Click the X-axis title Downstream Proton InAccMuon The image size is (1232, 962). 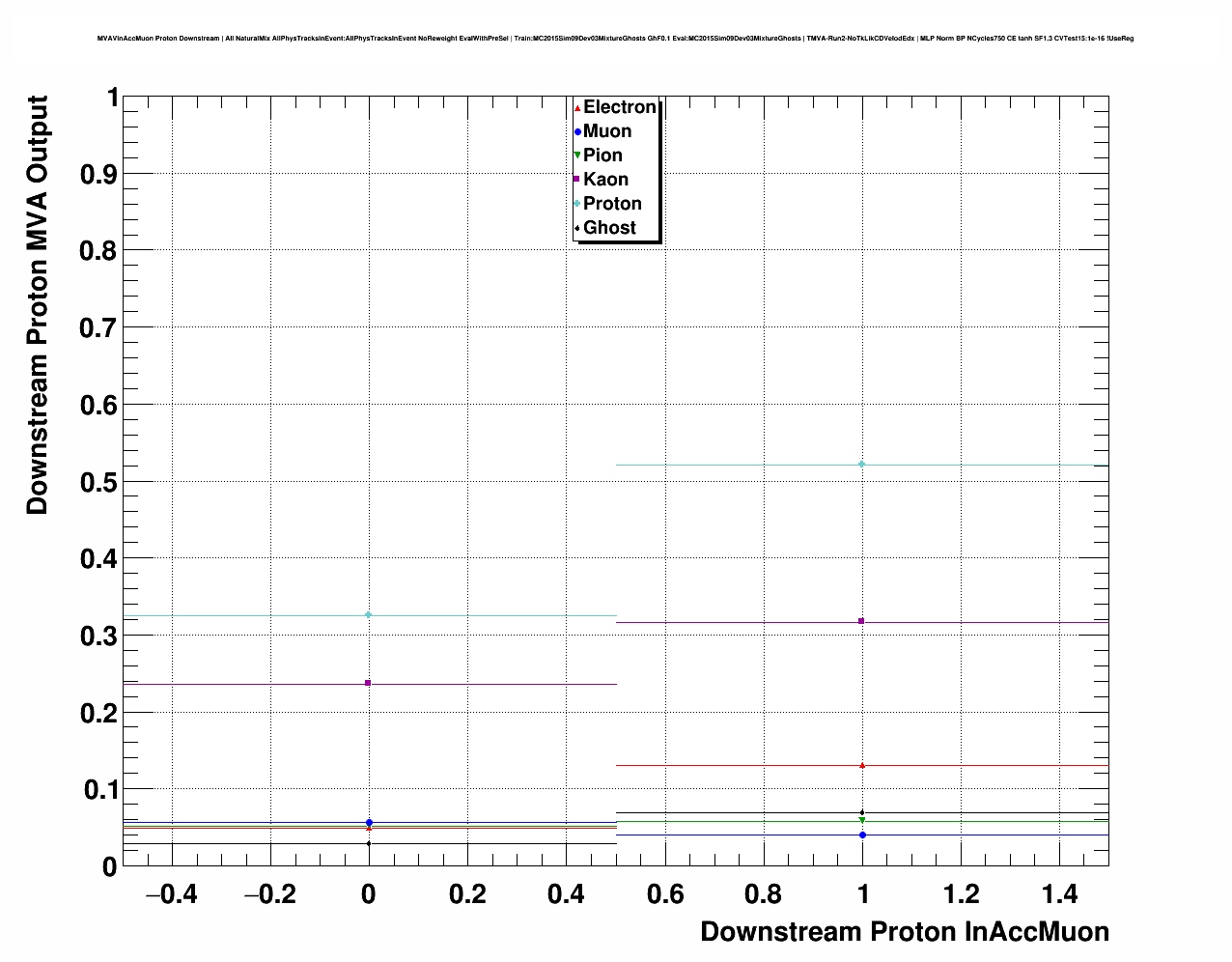coord(904,932)
